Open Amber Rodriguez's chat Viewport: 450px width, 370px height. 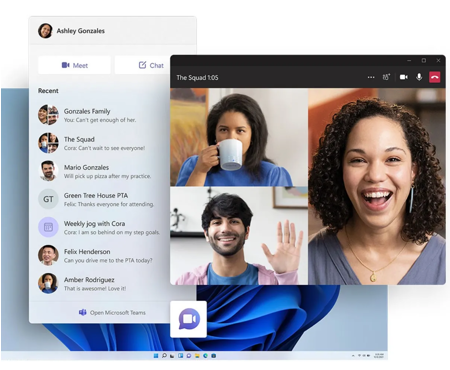coord(100,283)
